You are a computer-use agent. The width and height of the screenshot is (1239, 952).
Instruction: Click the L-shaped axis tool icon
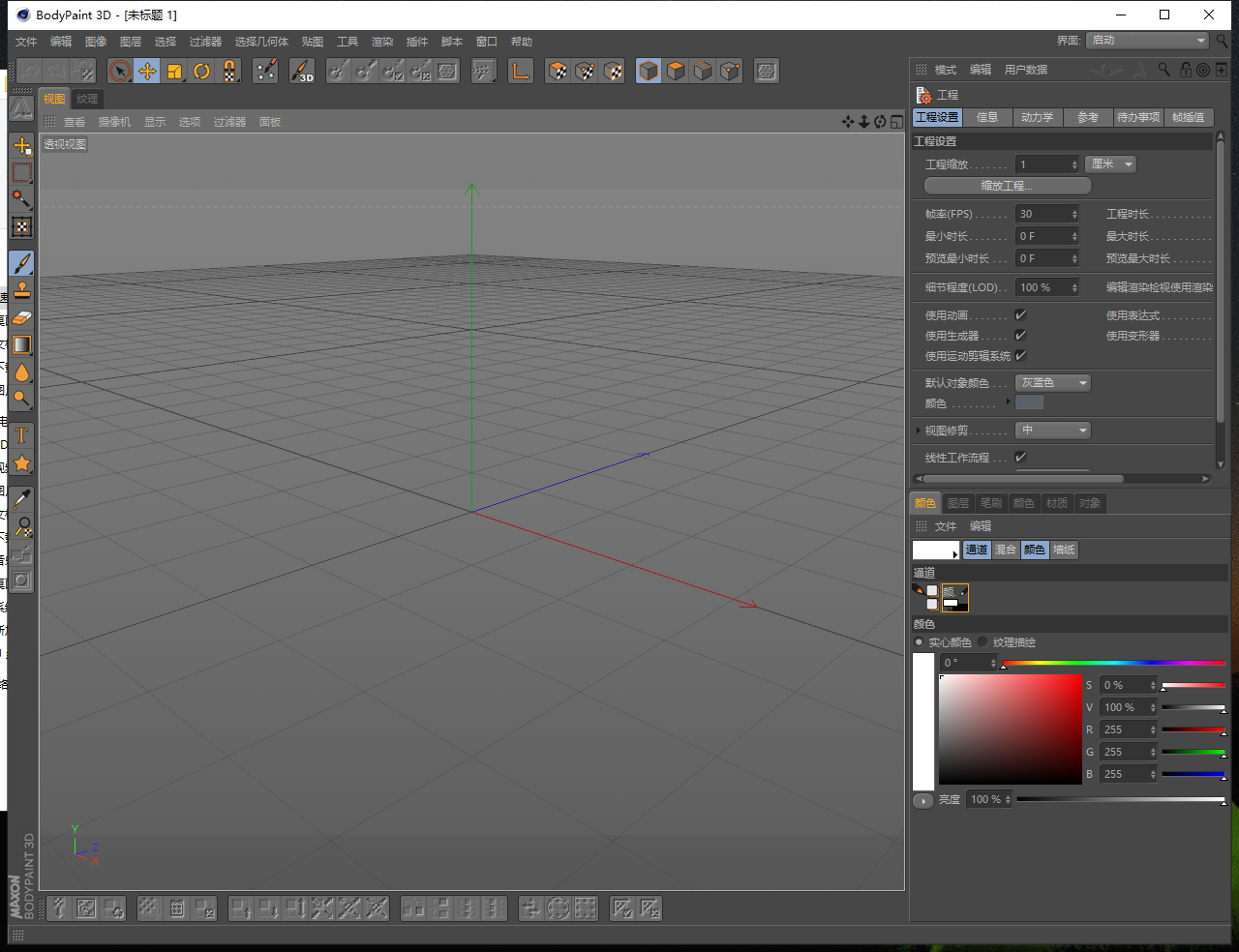[521, 71]
